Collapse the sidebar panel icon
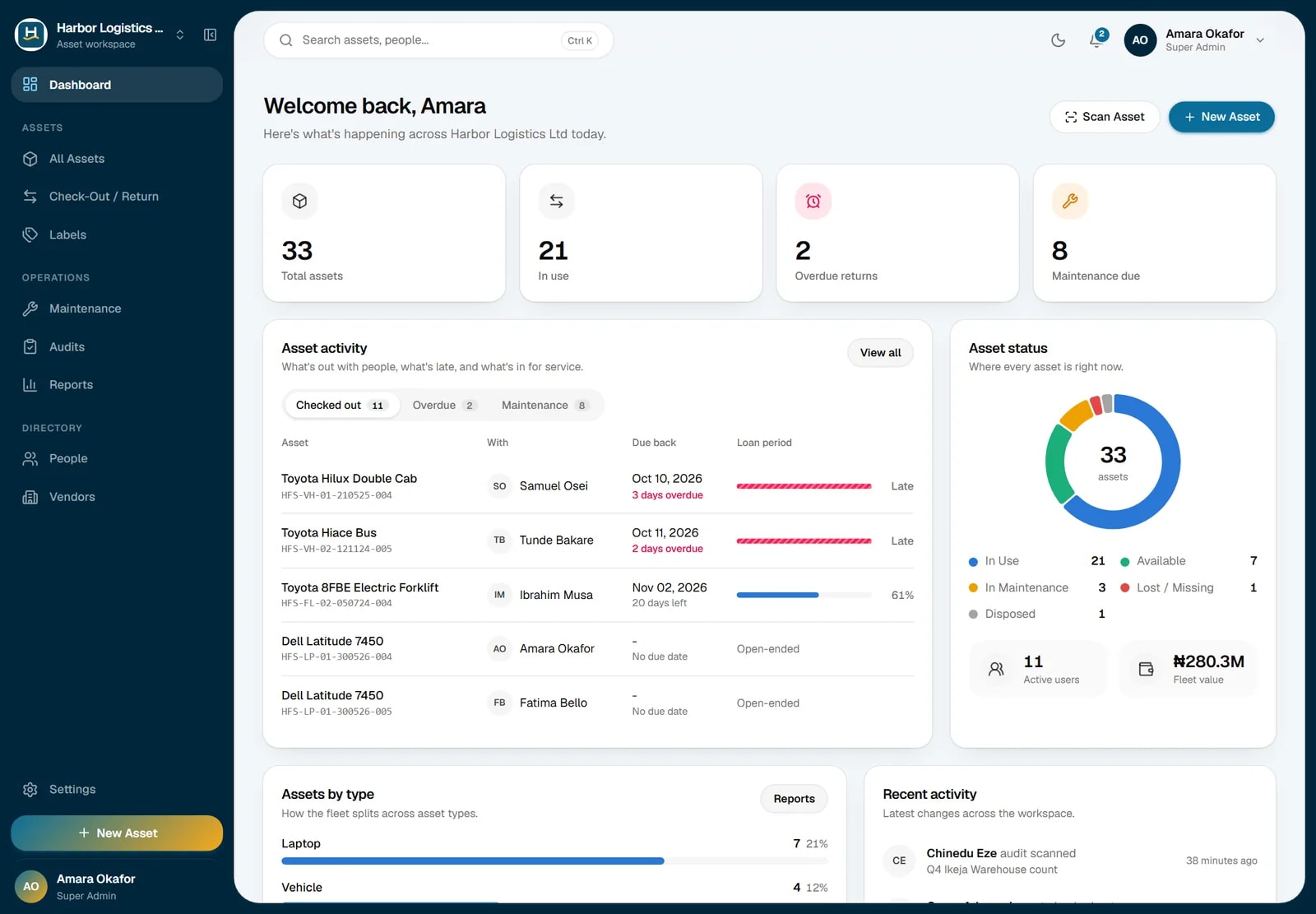Screen dimensions: 1316x914 pyautogui.click(x=211, y=35)
